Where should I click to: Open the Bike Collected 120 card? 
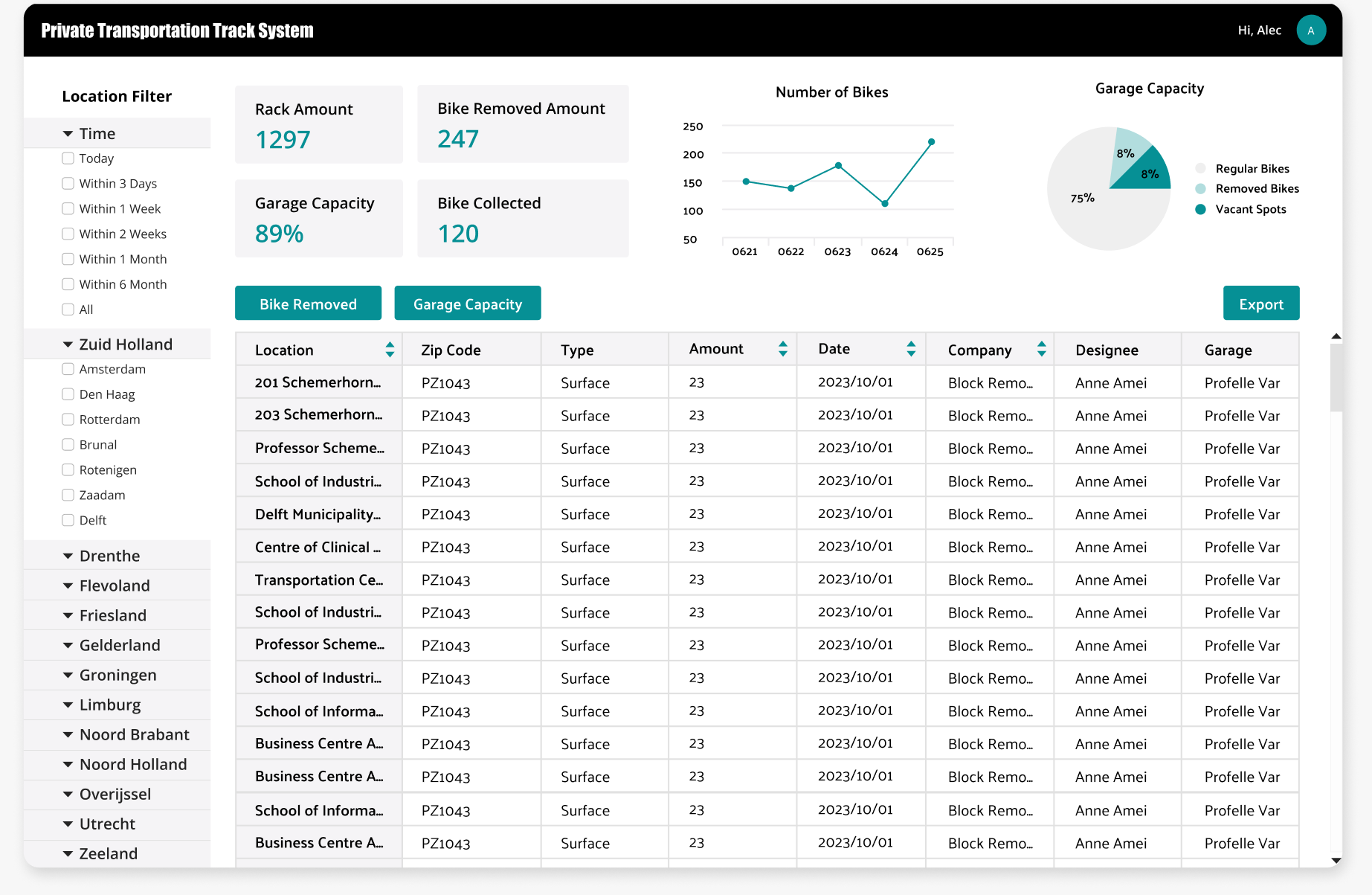pyautogui.click(x=523, y=219)
